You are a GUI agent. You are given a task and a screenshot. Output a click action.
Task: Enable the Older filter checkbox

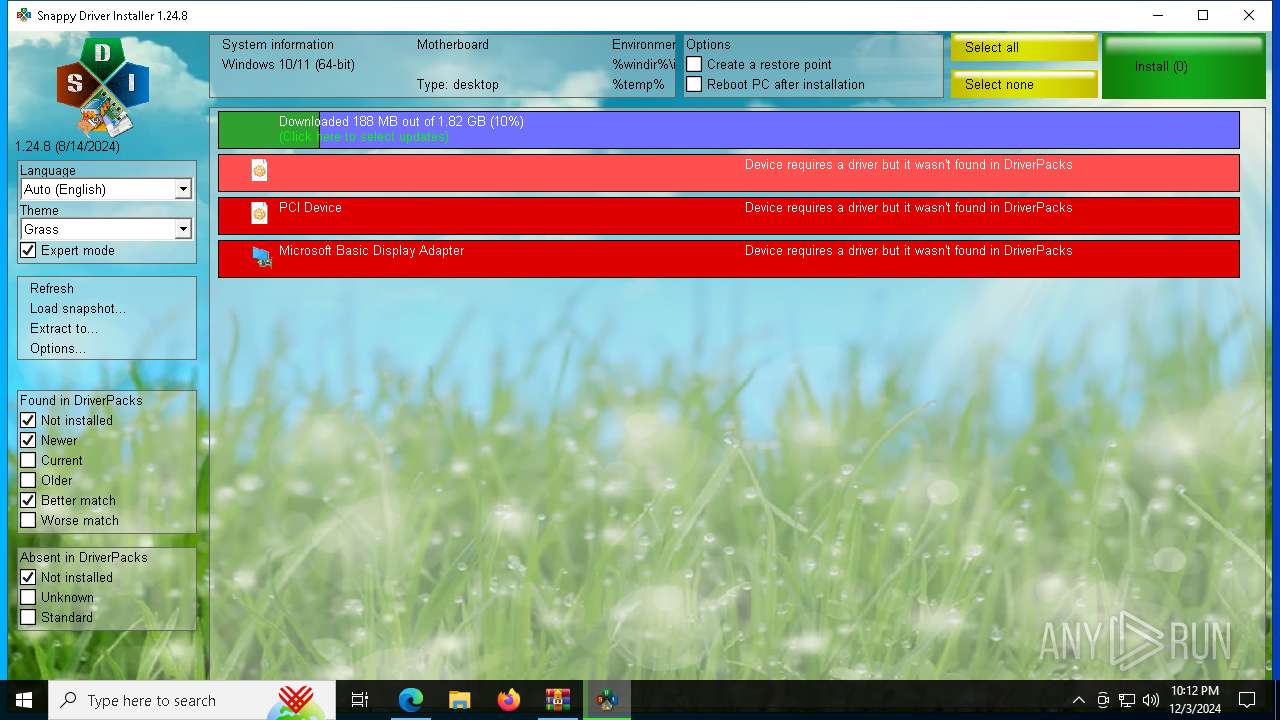(x=28, y=480)
